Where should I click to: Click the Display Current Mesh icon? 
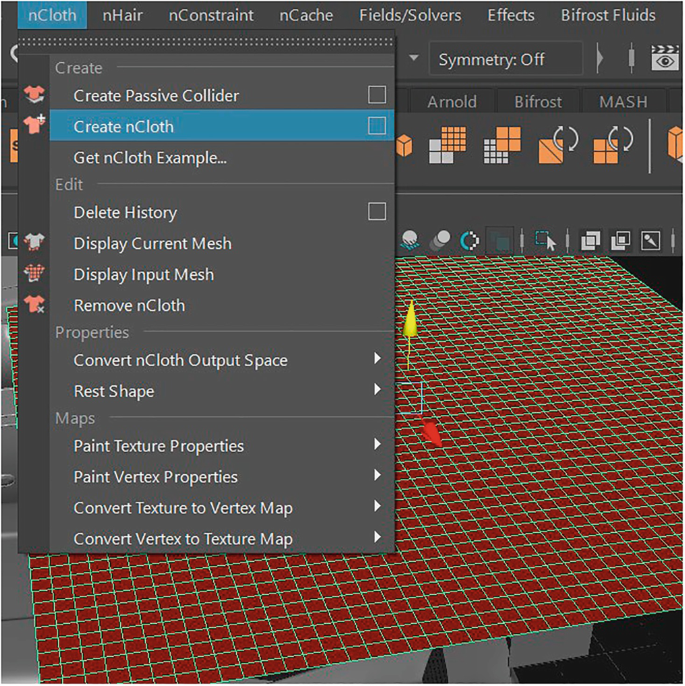pos(35,243)
